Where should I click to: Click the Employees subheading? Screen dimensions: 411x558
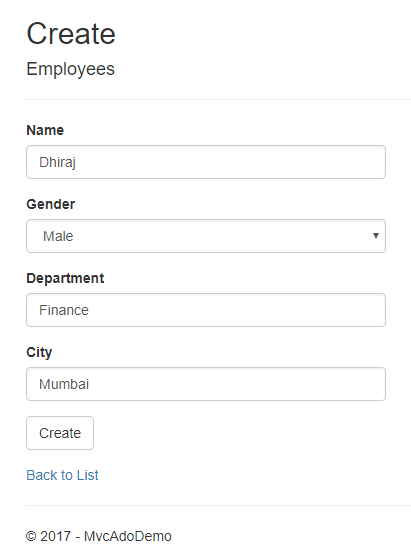point(70,69)
